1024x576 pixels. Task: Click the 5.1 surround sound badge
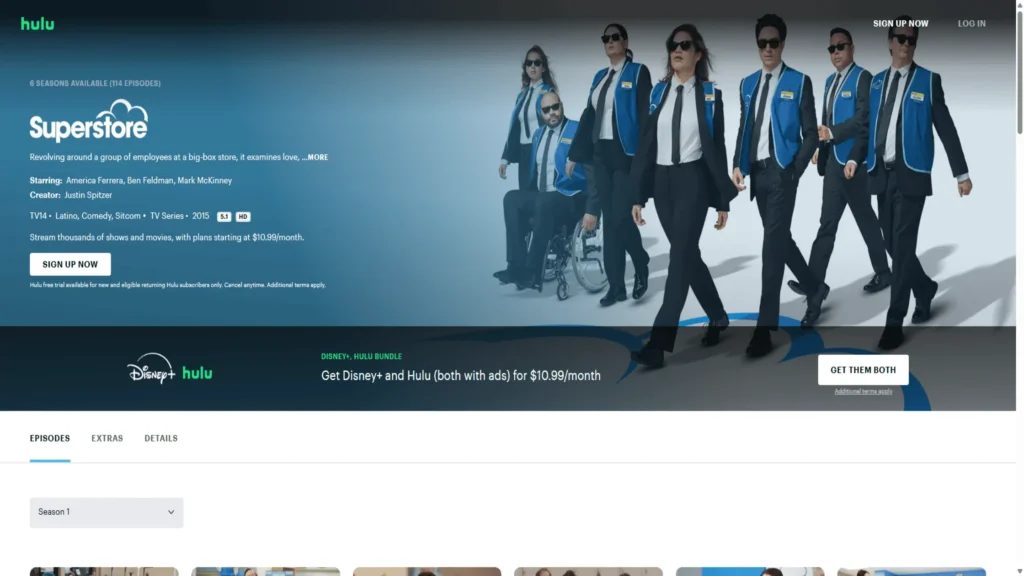click(225, 216)
